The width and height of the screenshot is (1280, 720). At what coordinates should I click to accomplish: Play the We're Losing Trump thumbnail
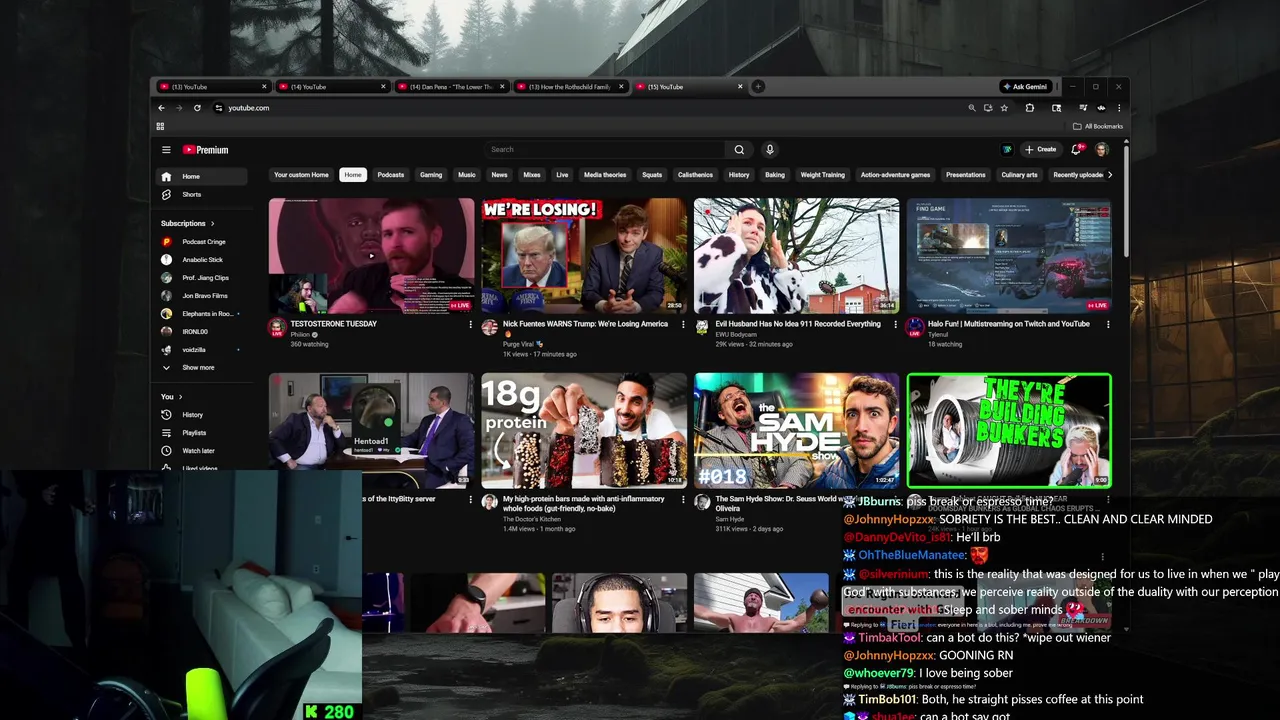pos(584,256)
